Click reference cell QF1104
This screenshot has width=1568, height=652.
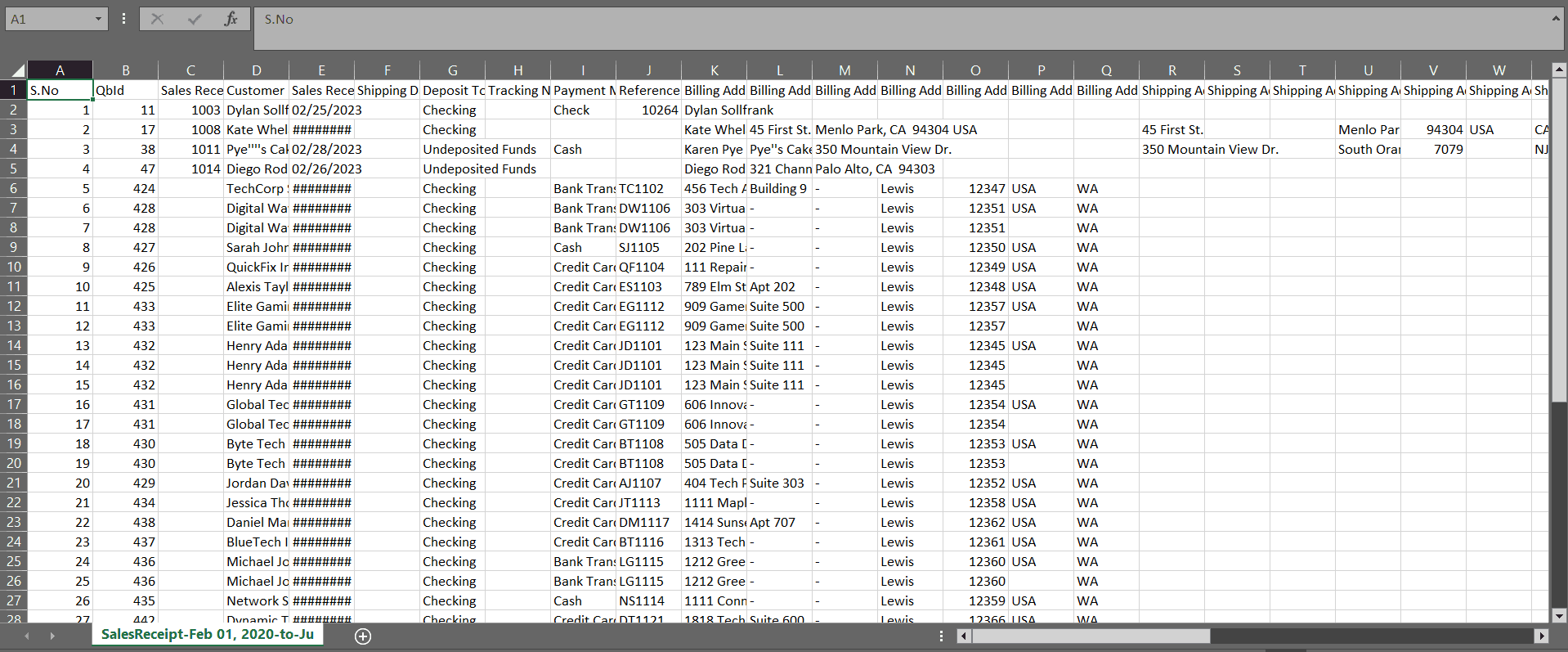coord(648,267)
